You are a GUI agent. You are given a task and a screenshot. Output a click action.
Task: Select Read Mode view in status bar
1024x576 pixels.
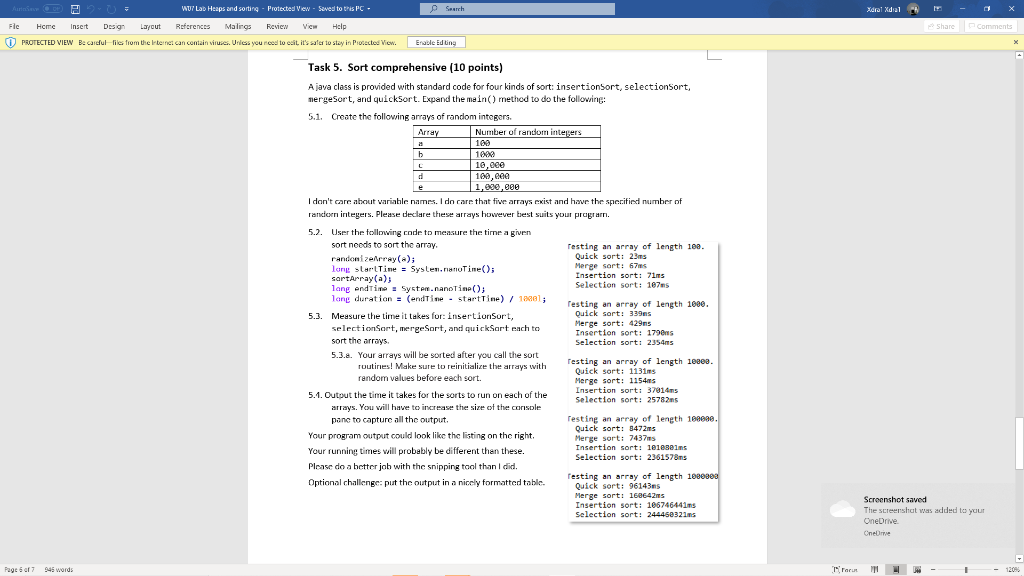pos(875,571)
